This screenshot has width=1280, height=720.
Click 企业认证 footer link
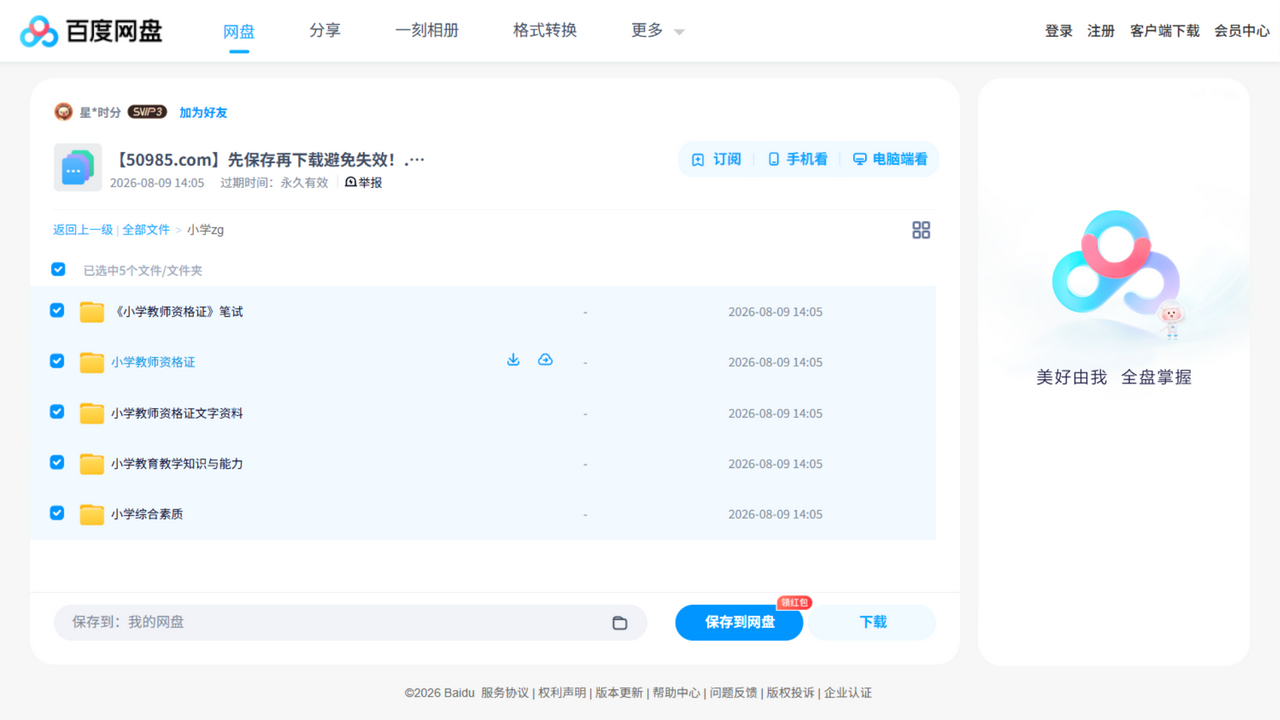pos(848,693)
